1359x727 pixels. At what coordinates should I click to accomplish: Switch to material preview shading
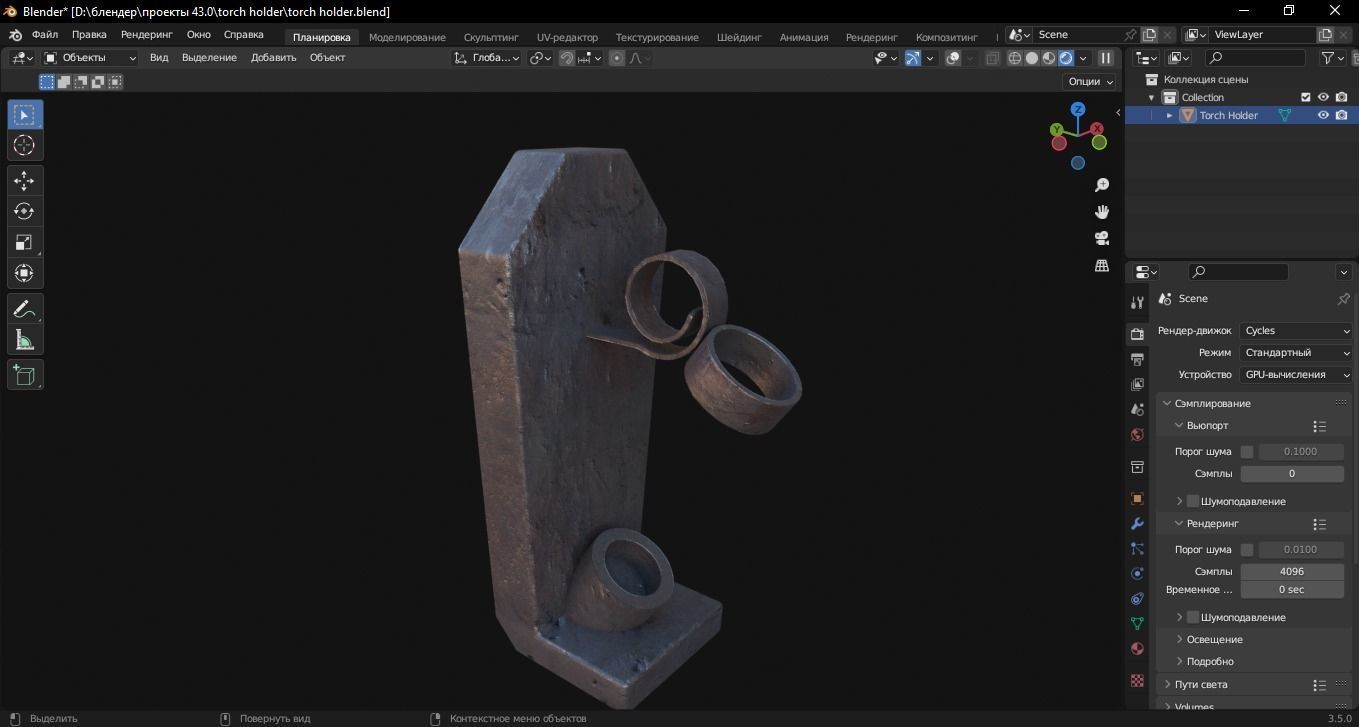(x=1049, y=58)
